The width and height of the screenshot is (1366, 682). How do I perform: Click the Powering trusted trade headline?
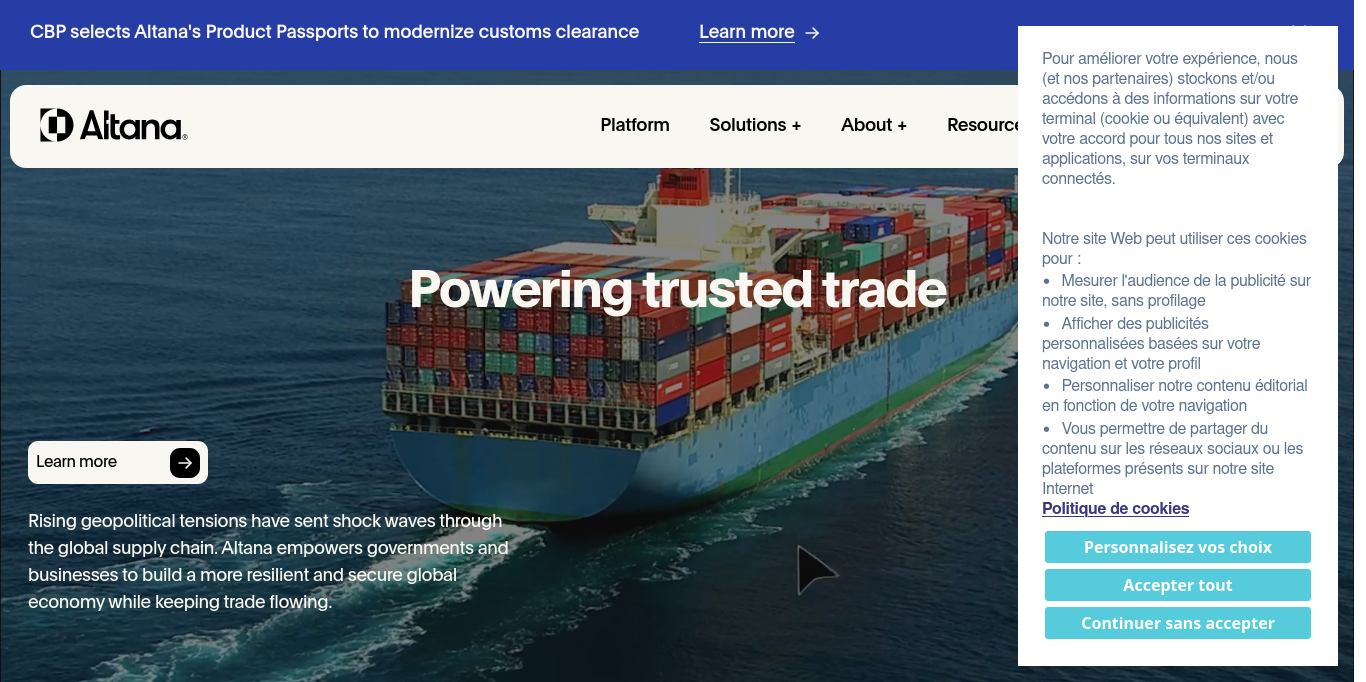click(x=678, y=289)
